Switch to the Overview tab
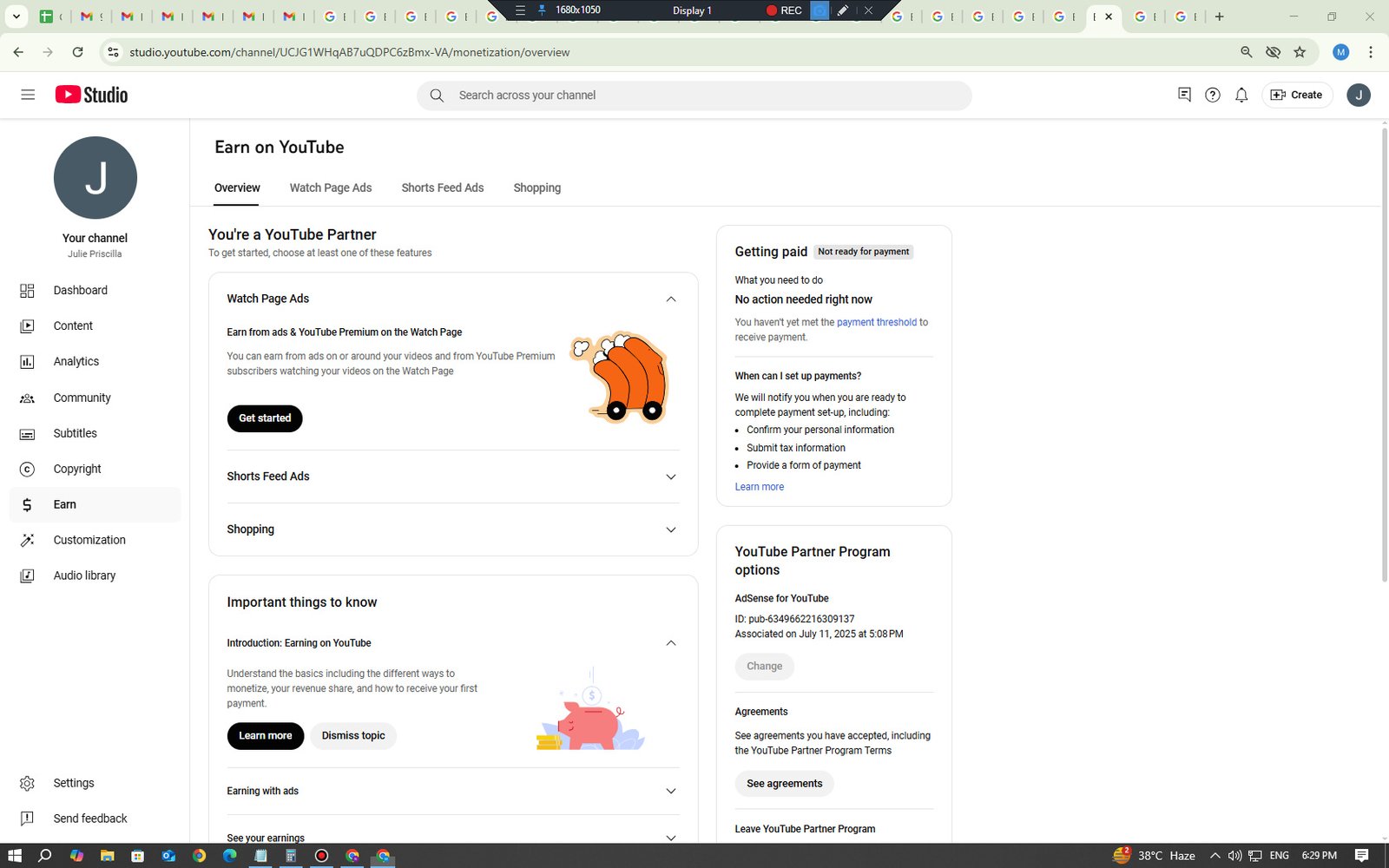The image size is (1389, 868). (237, 187)
